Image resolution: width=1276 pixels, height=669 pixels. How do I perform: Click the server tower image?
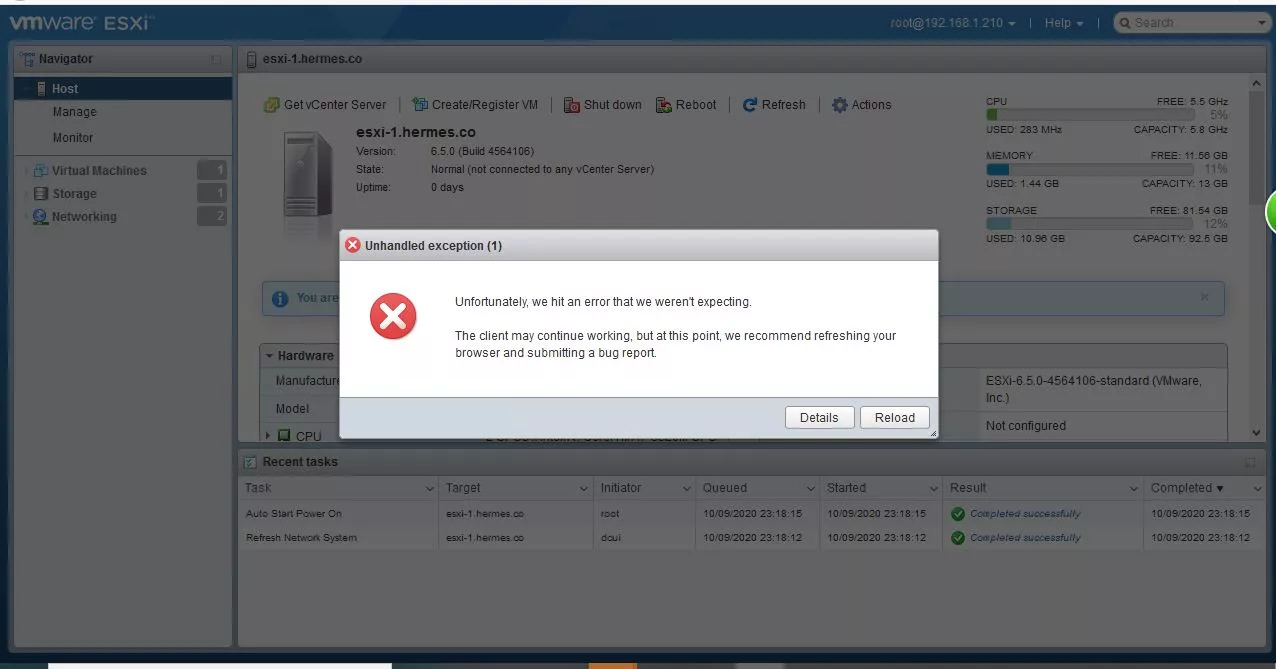click(x=308, y=175)
